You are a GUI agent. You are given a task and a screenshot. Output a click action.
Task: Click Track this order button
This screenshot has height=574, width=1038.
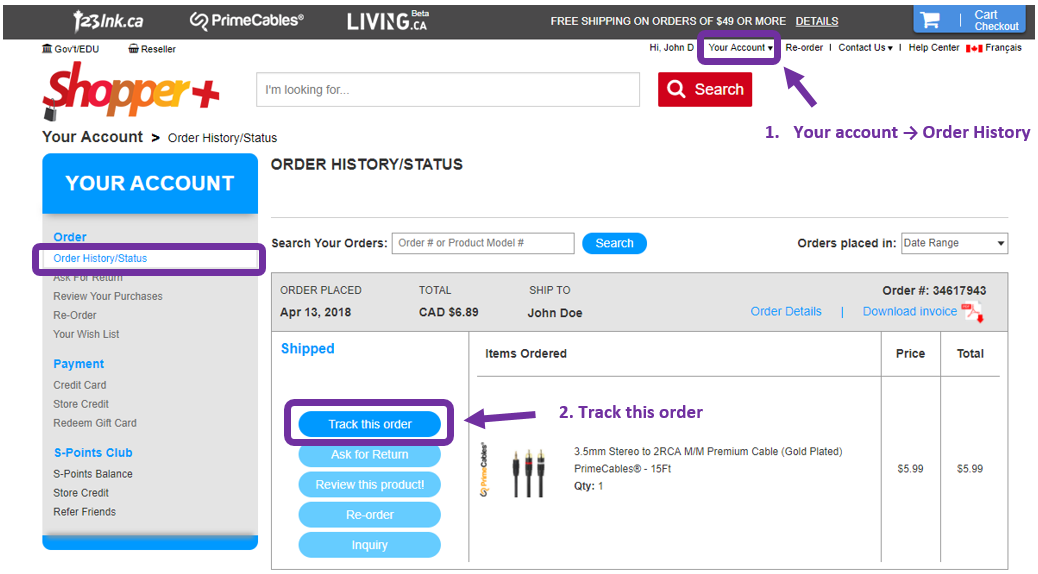coord(369,424)
